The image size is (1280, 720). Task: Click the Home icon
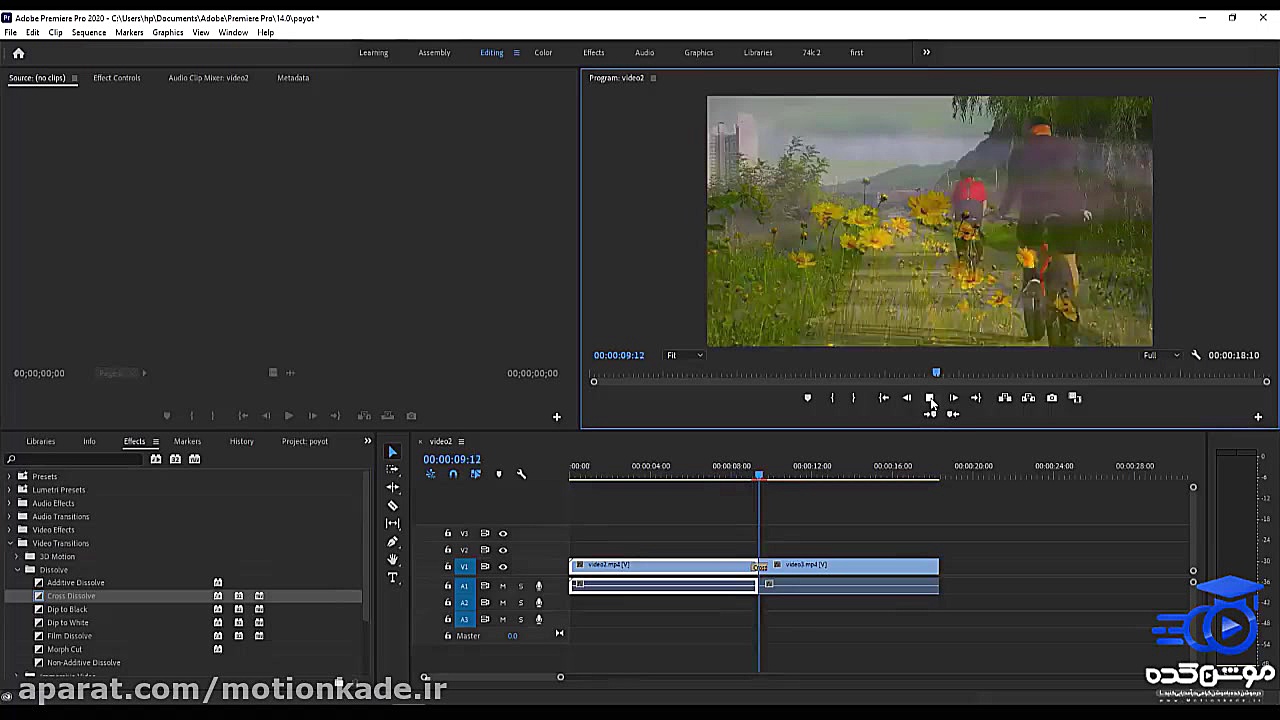[18, 53]
